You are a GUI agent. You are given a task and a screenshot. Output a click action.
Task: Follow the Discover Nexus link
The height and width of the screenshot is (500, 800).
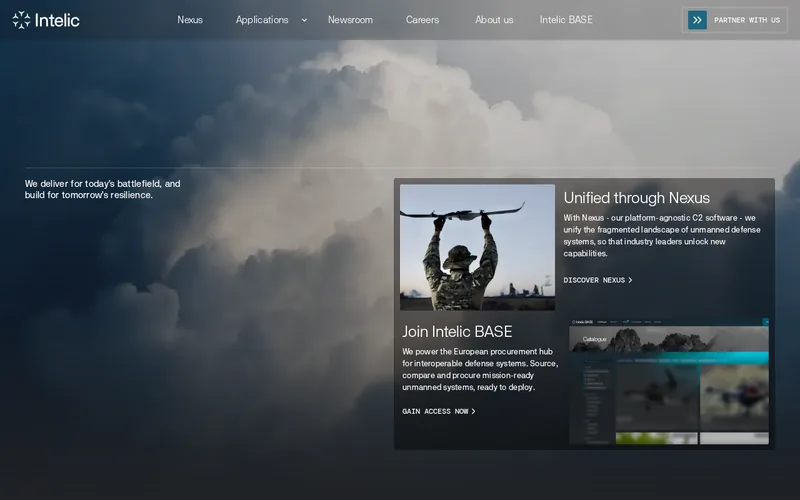click(597, 280)
